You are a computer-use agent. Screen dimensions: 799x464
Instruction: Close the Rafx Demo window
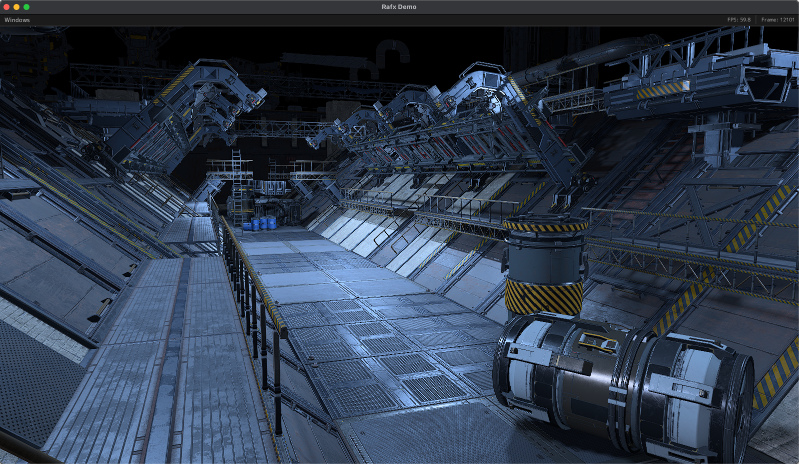pos(7,7)
